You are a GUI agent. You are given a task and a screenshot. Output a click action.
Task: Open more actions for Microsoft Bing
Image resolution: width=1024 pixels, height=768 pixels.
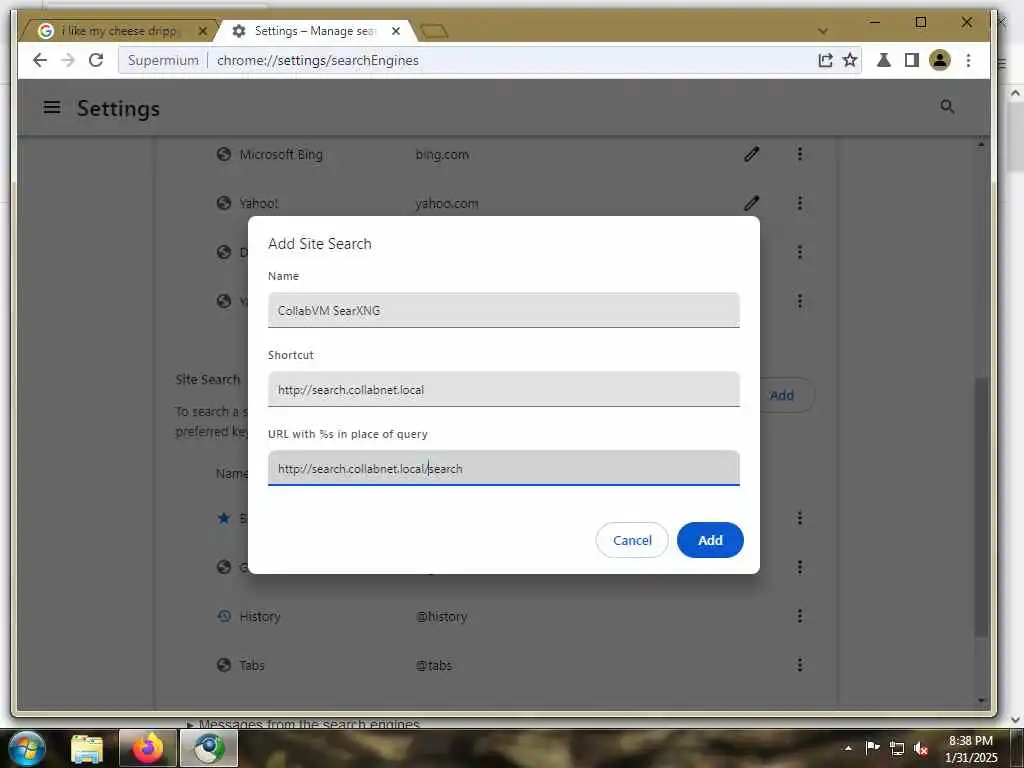(799, 154)
